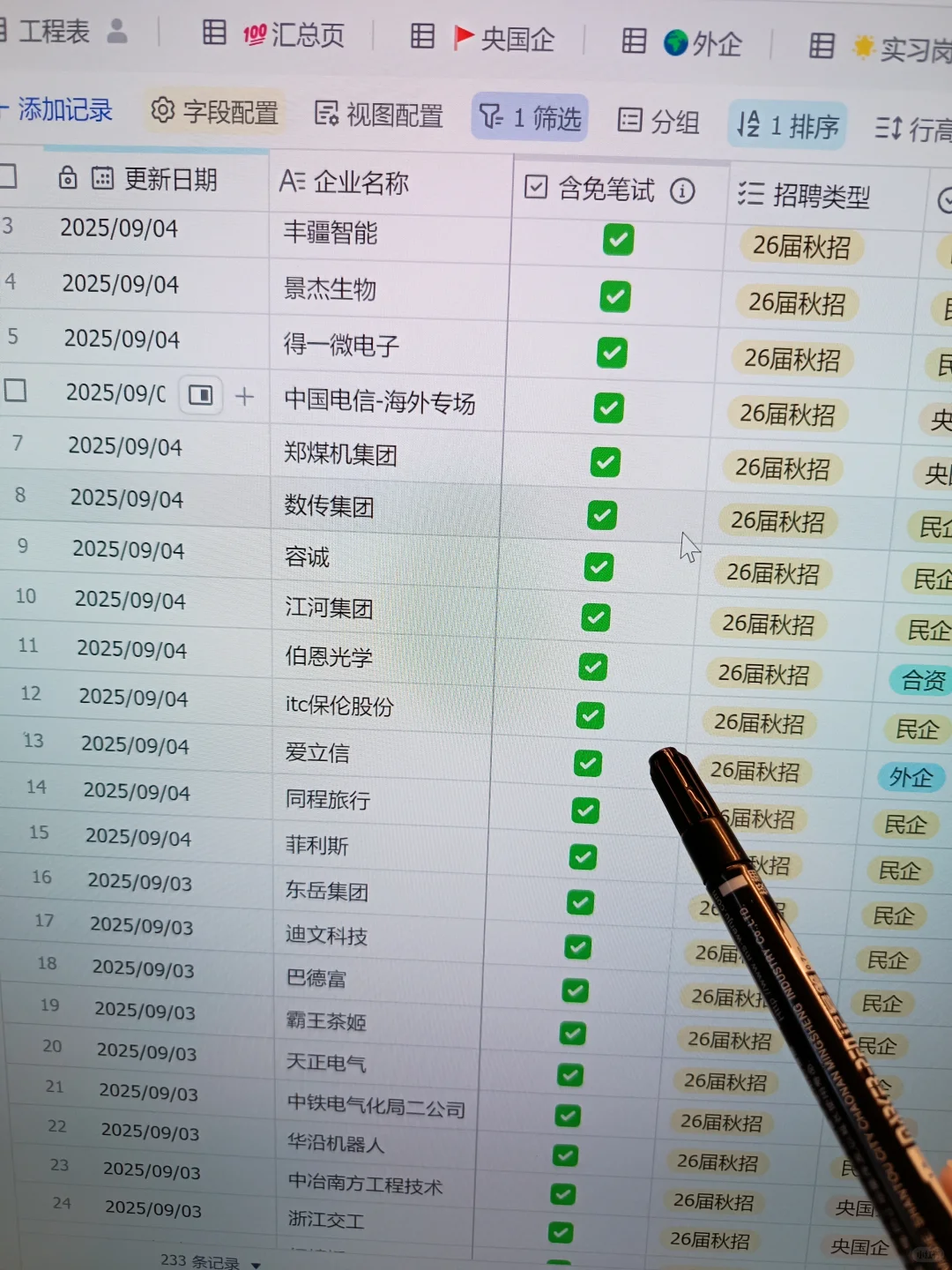Expand the 中国电信-海外专场 record detail icon
The height and width of the screenshot is (1270, 952).
click(x=201, y=395)
